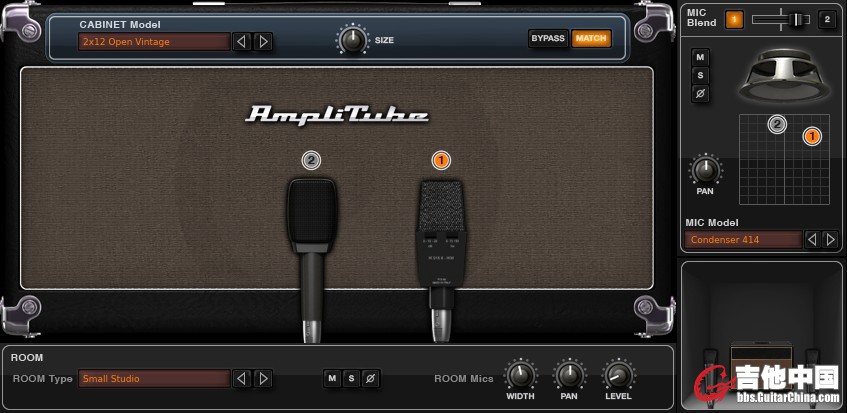Click the room preview thumbnail

click(761, 335)
